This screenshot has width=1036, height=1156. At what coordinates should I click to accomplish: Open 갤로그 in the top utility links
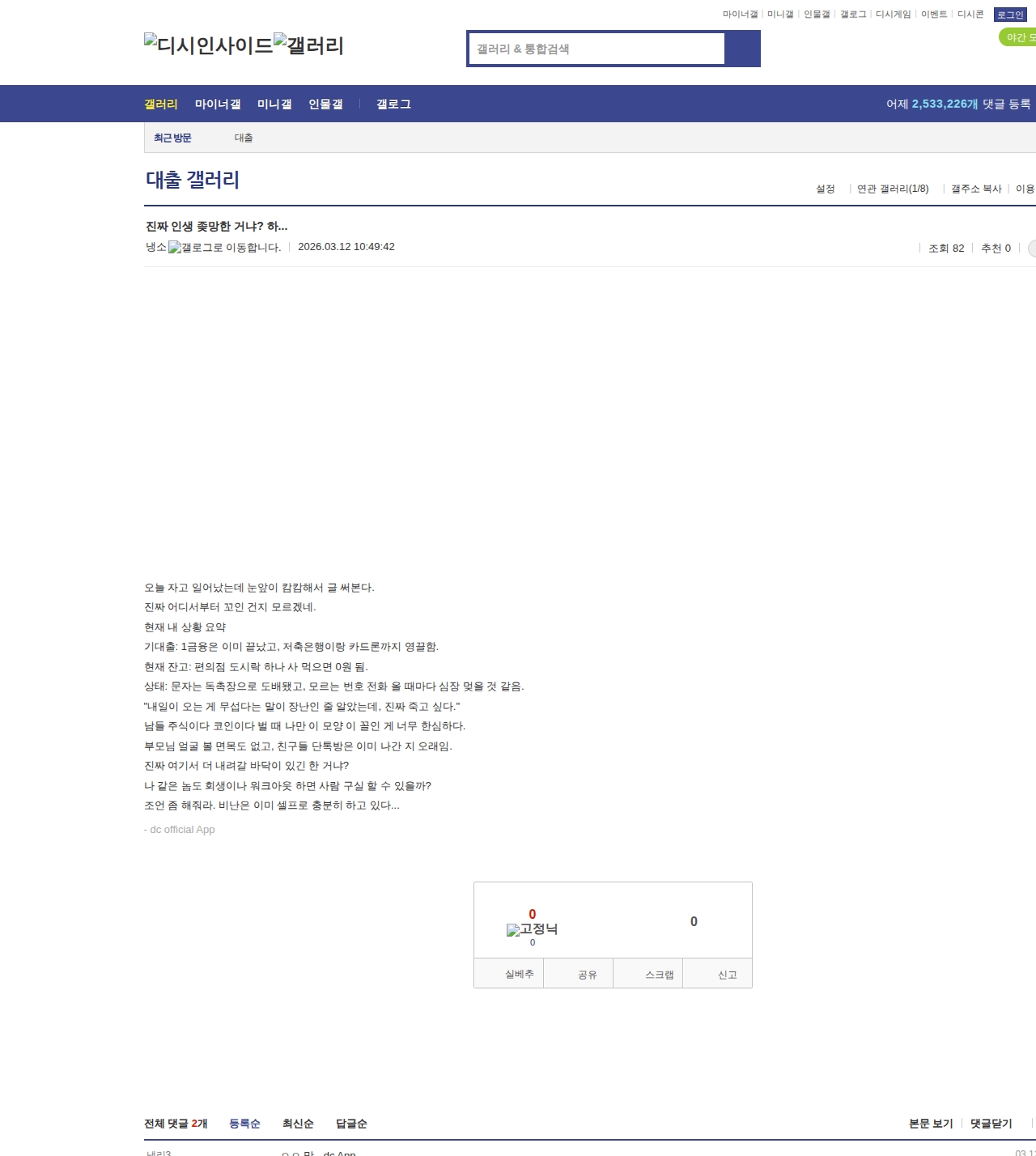[x=853, y=15]
